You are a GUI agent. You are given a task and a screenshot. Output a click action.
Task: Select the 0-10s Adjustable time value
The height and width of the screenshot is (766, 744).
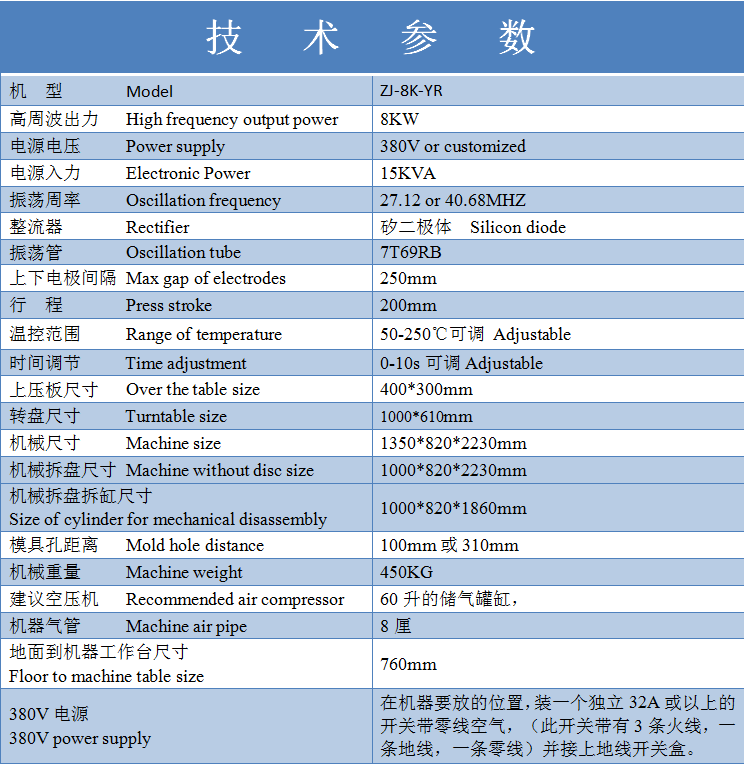[461, 363]
